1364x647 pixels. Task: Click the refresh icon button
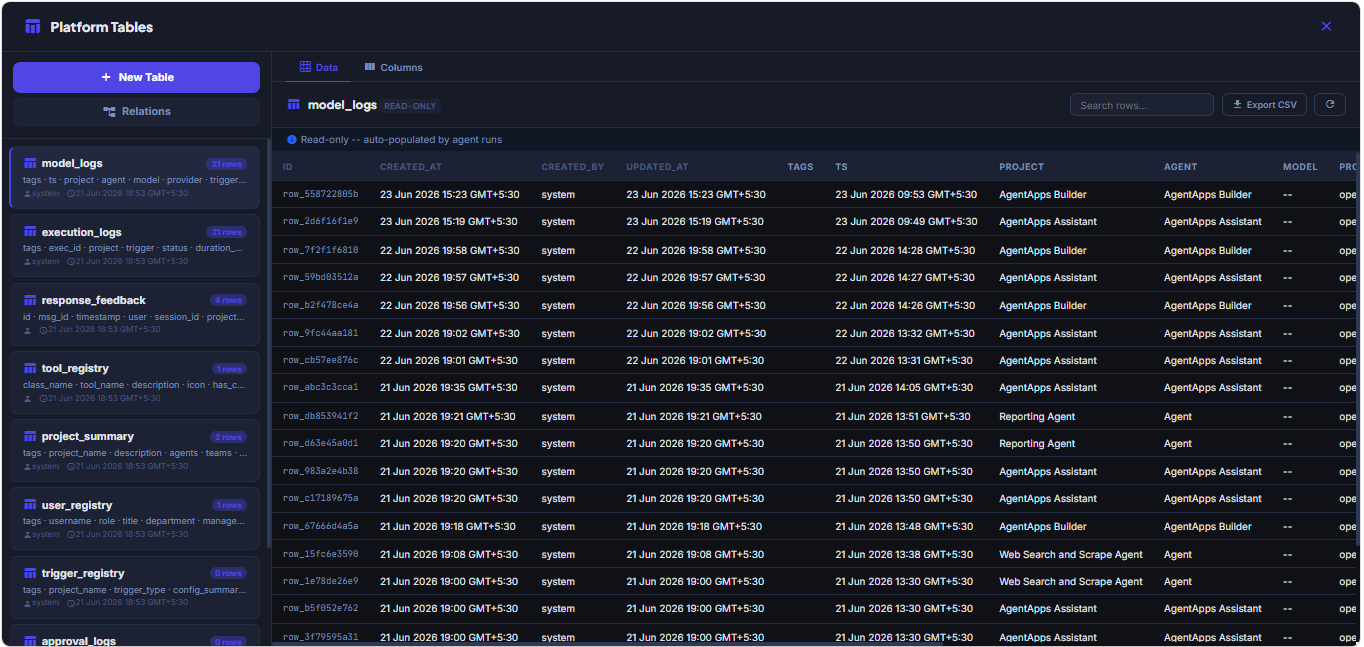(1329, 105)
